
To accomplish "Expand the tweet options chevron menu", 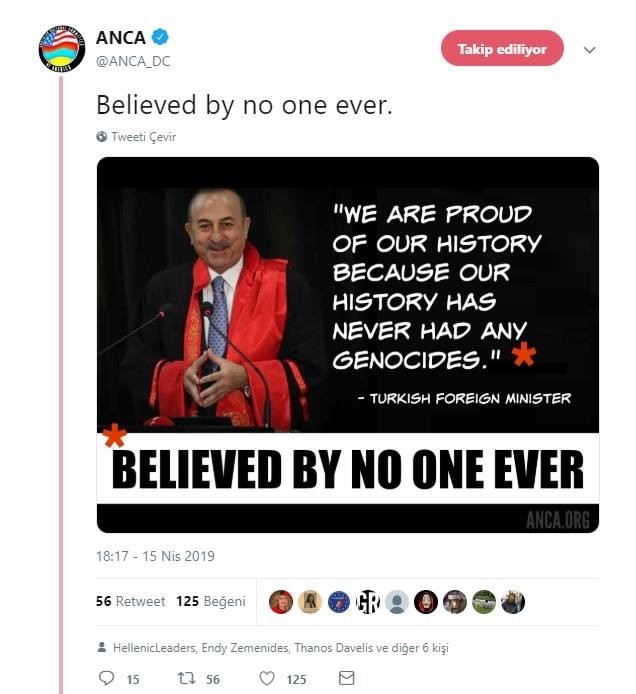I will pos(589,49).
